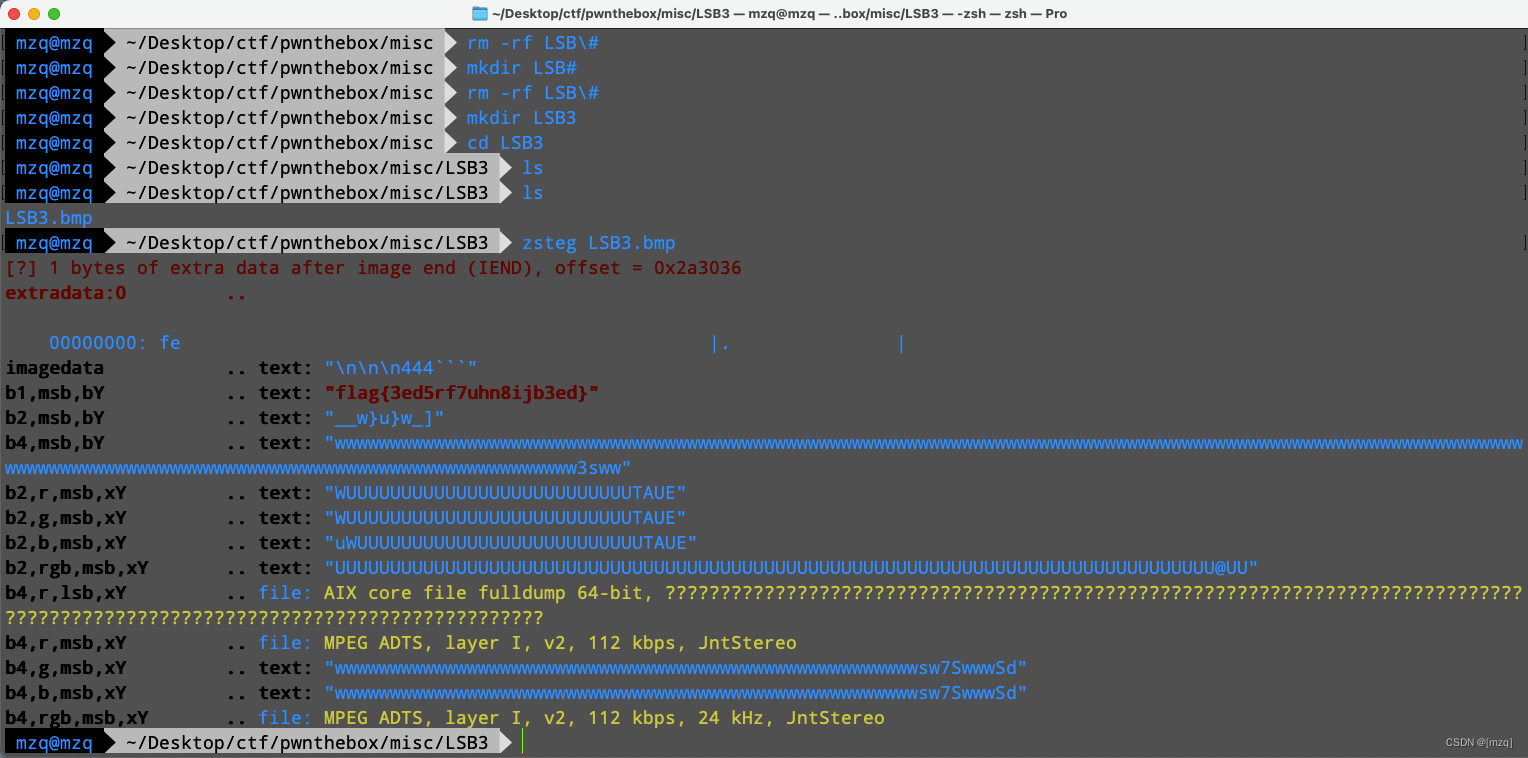Viewport: 1528px width, 758px height.
Task: Click the 'extradata:0' line label
Action: 66,293
